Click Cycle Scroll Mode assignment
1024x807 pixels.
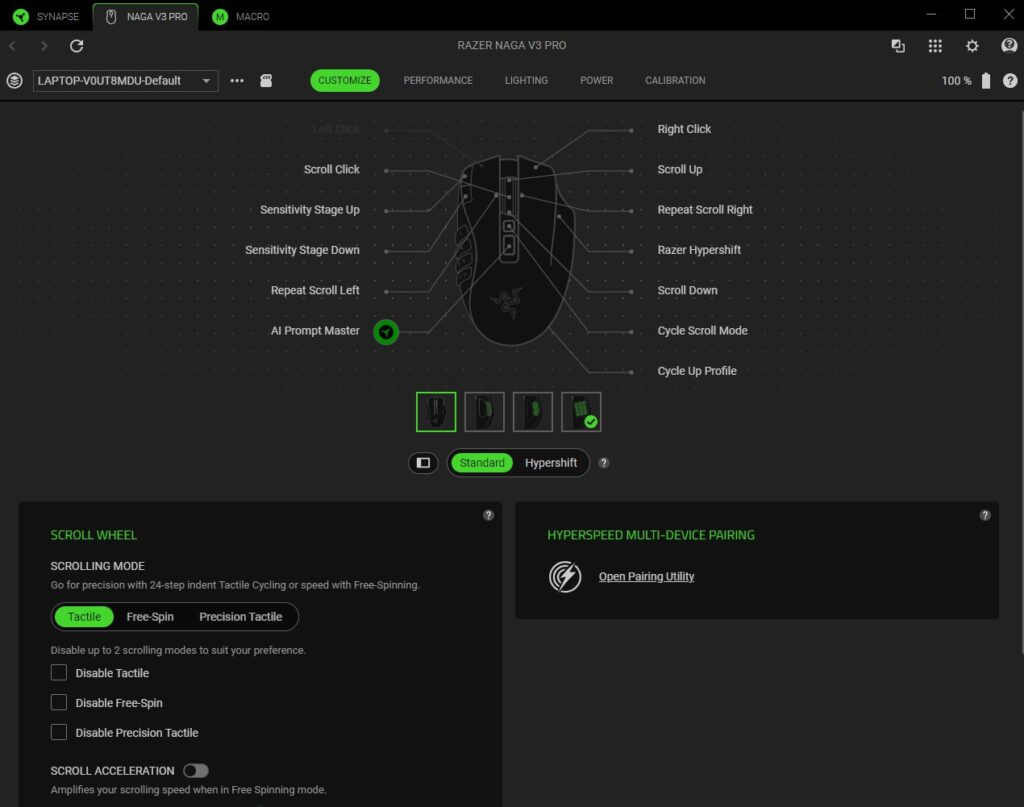(x=703, y=331)
